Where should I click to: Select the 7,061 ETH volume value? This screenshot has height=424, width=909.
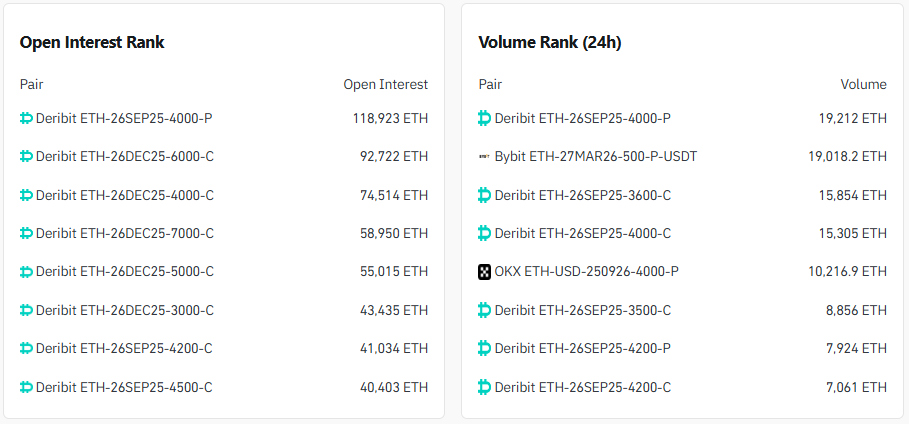[x=856, y=387]
